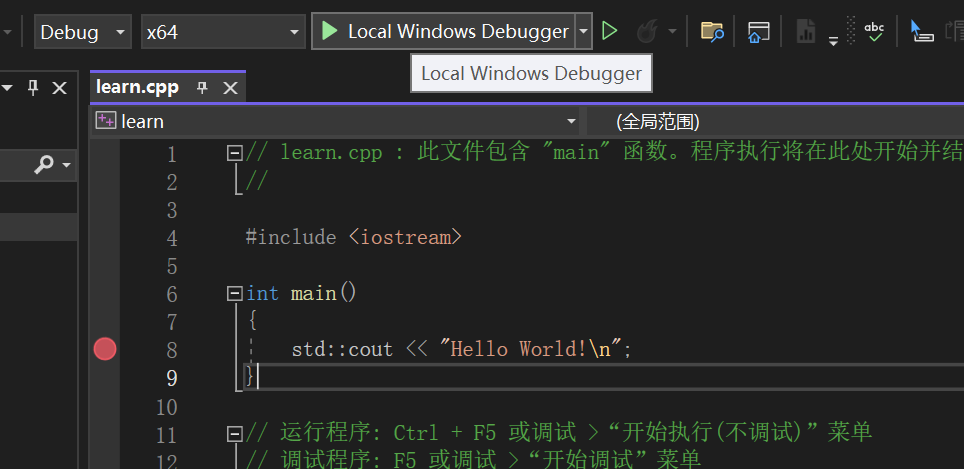Viewport: 964px width, 469px height.
Task: Click the cursor selection toolbar icon
Action: click(922, 31)
